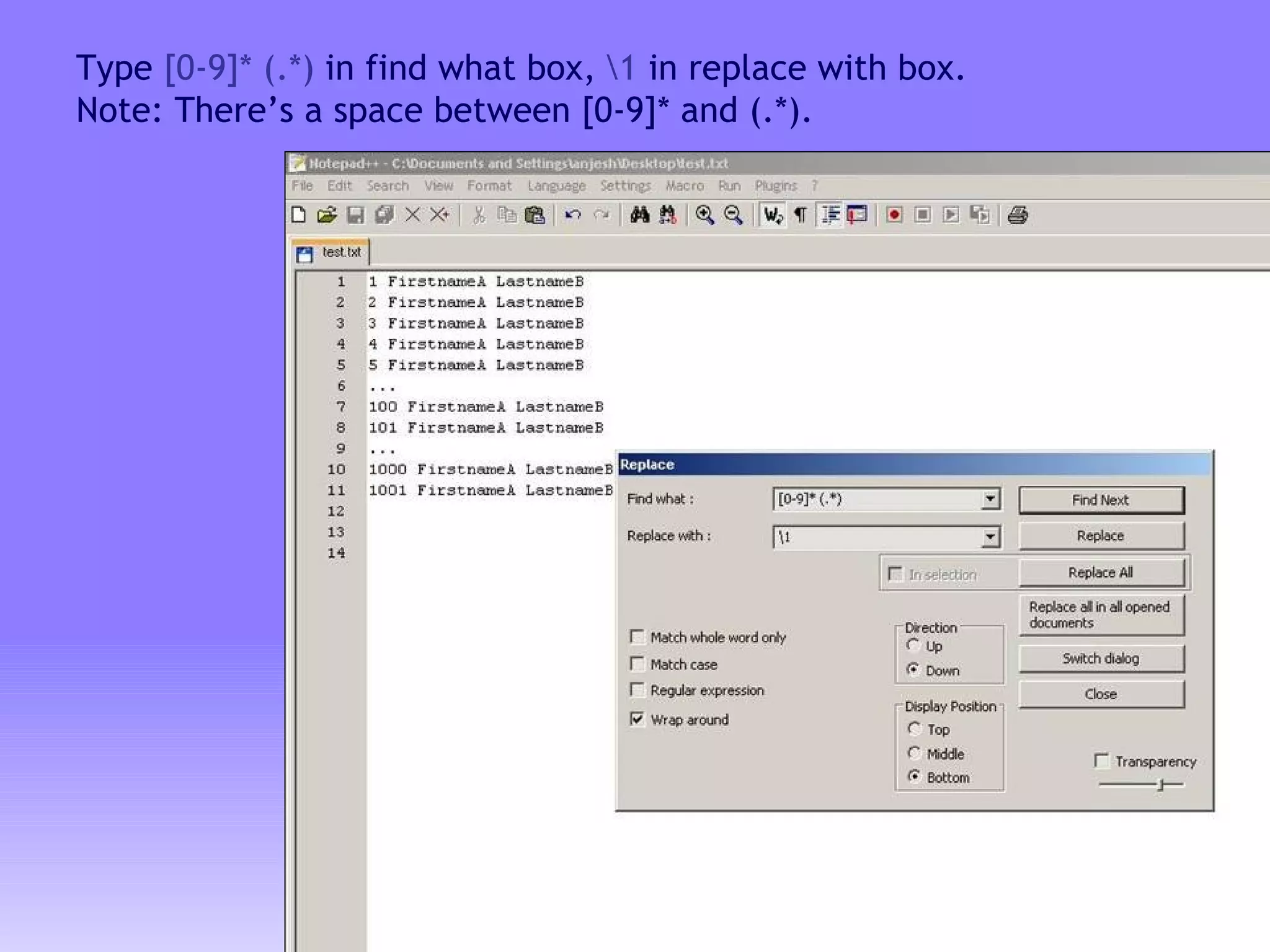Open the Language menu

pyautogui.click(x=556, y=186)
